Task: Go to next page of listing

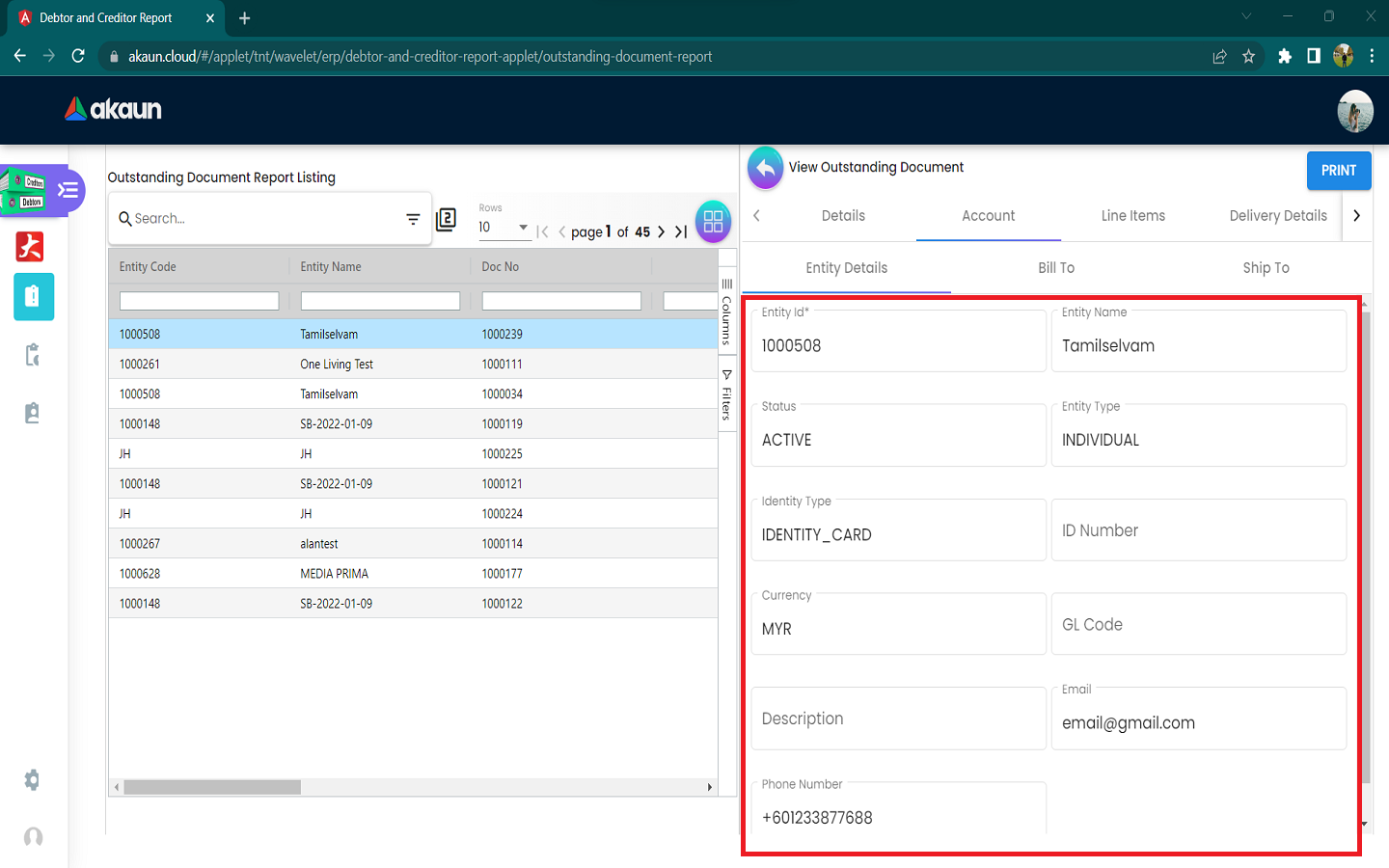Action: (661, 231)
